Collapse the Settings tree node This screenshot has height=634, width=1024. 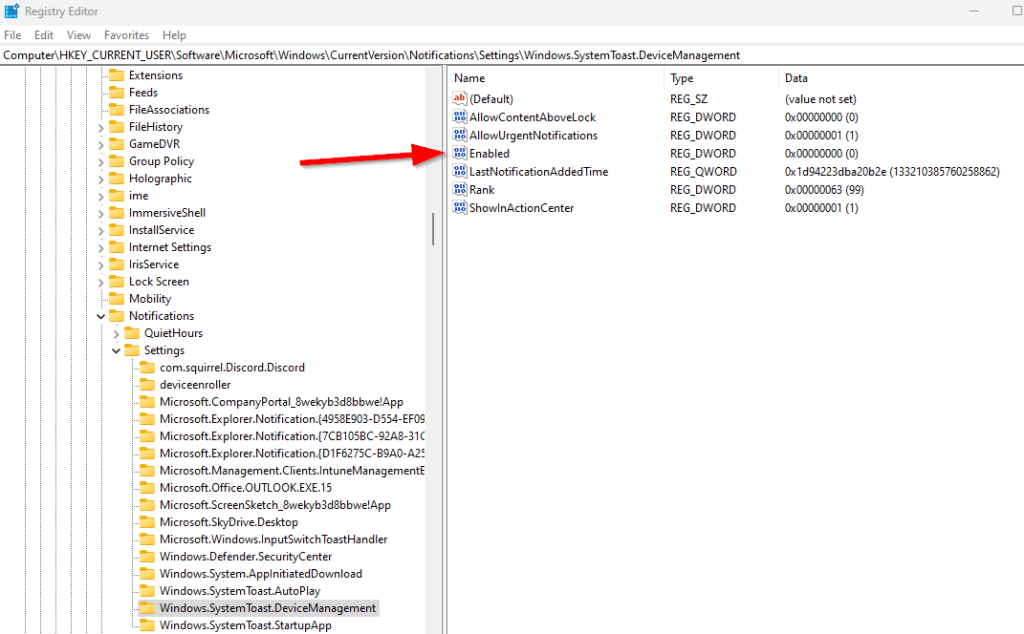tap(116, 351)
